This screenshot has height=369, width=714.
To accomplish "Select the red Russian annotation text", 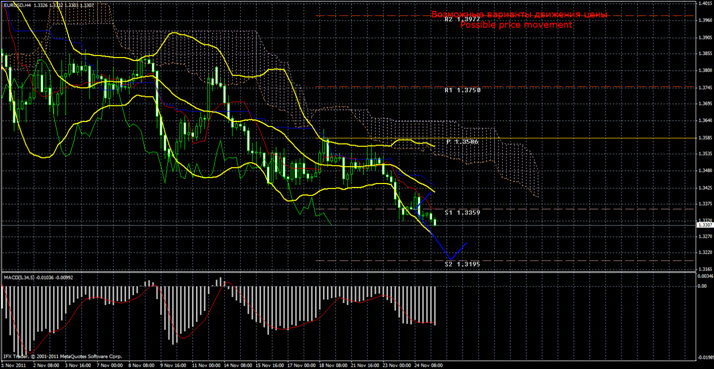I will (520, 15).
